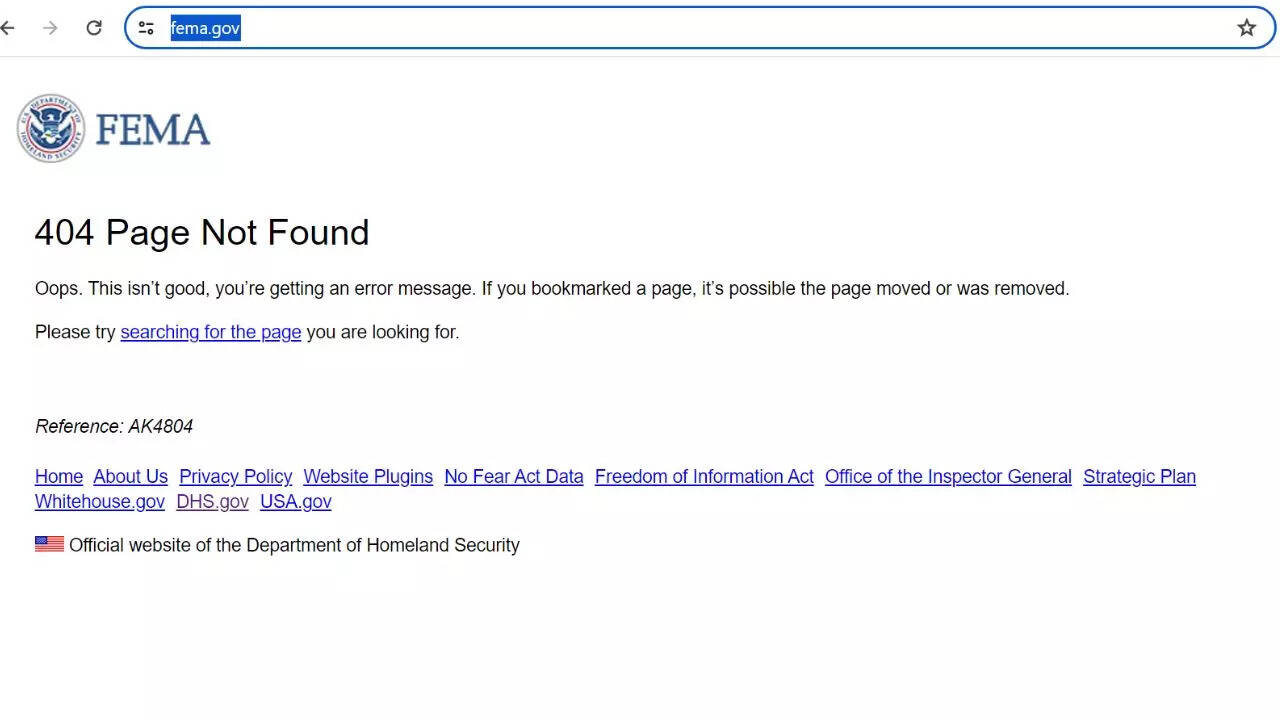Navigate to Whitehouse.gov
1280x720 pixels.
(99, 502)
